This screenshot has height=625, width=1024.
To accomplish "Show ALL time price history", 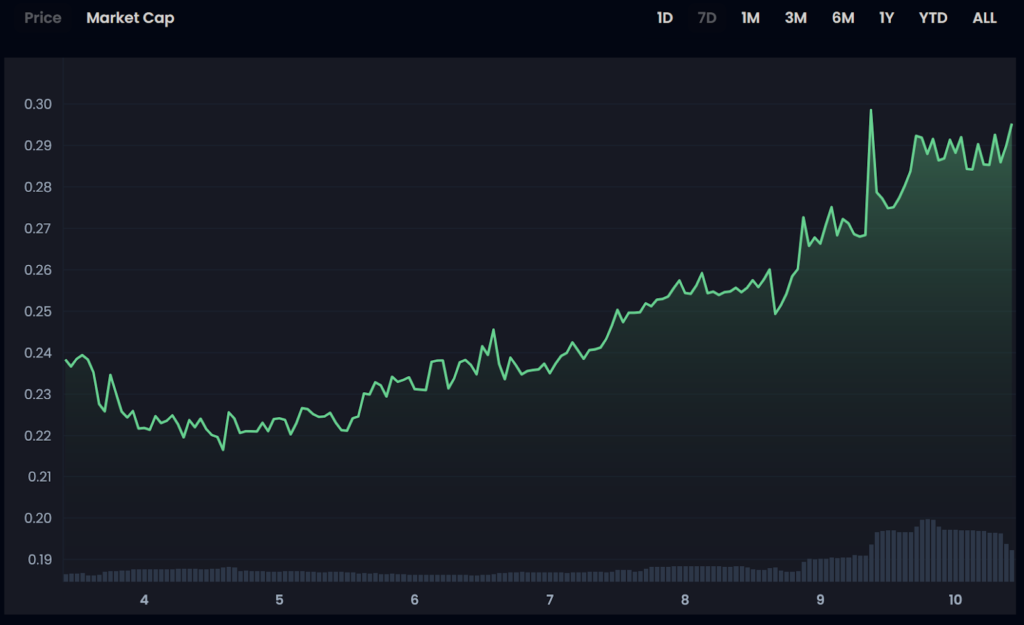I will click(x=984, y=18).
